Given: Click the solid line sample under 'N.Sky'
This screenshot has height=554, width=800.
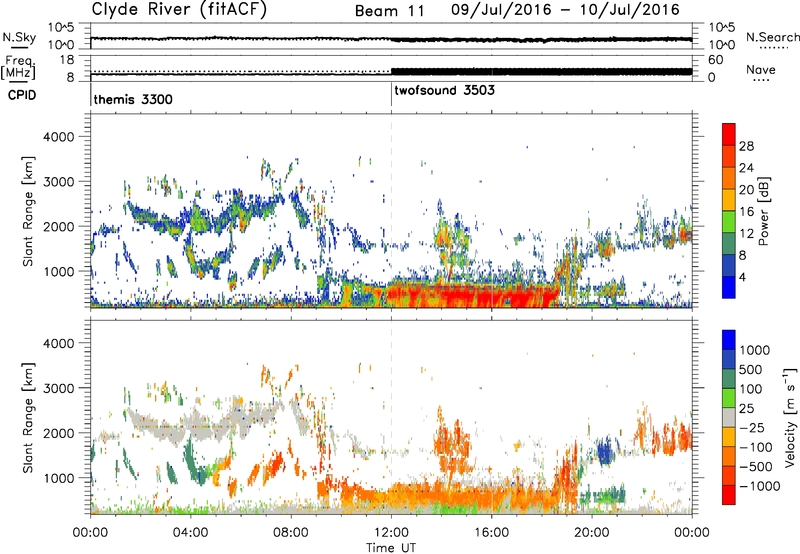Looking at the screenshot, I should tap(19, 47).
